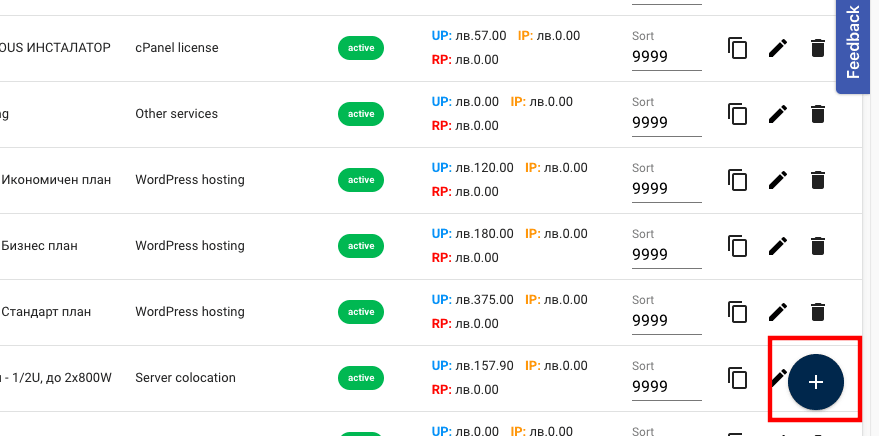Edit the cPanel license product
The image size is (879, 436).
778,48
